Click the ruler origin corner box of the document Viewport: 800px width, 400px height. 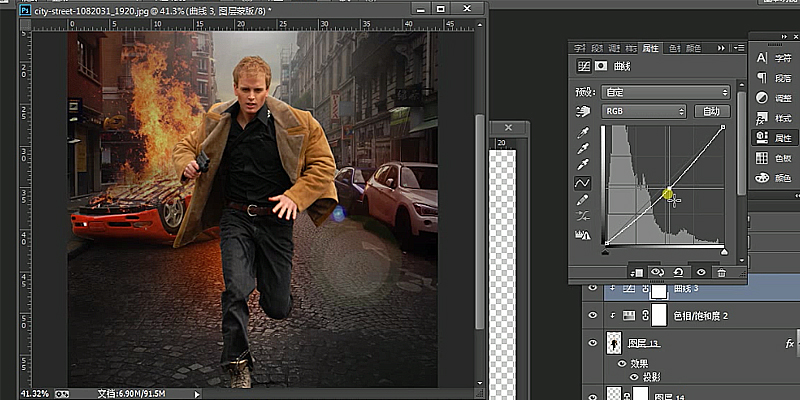(x=26, y=24)
